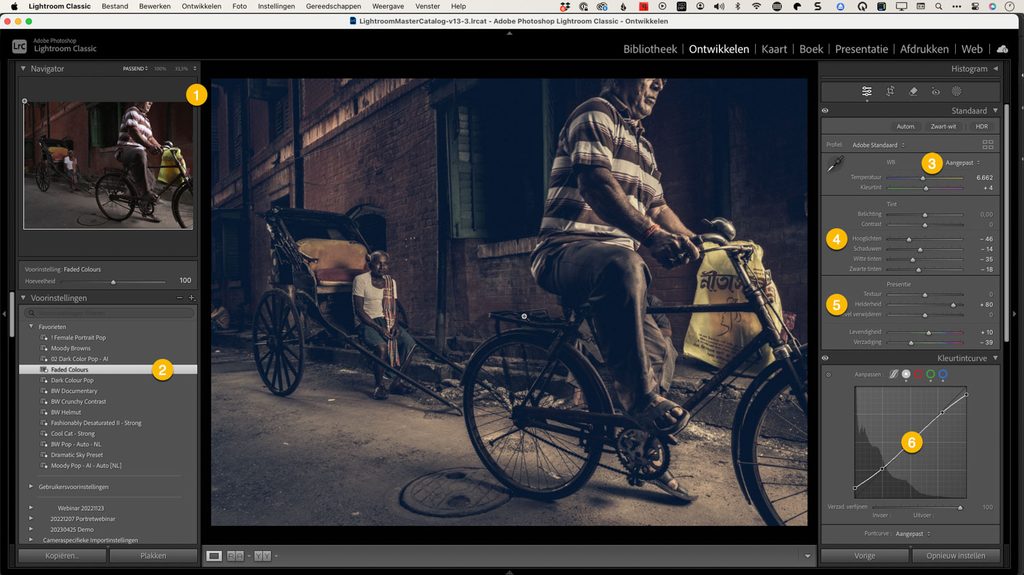Switch to the Presentatie module

pos(861,49)
